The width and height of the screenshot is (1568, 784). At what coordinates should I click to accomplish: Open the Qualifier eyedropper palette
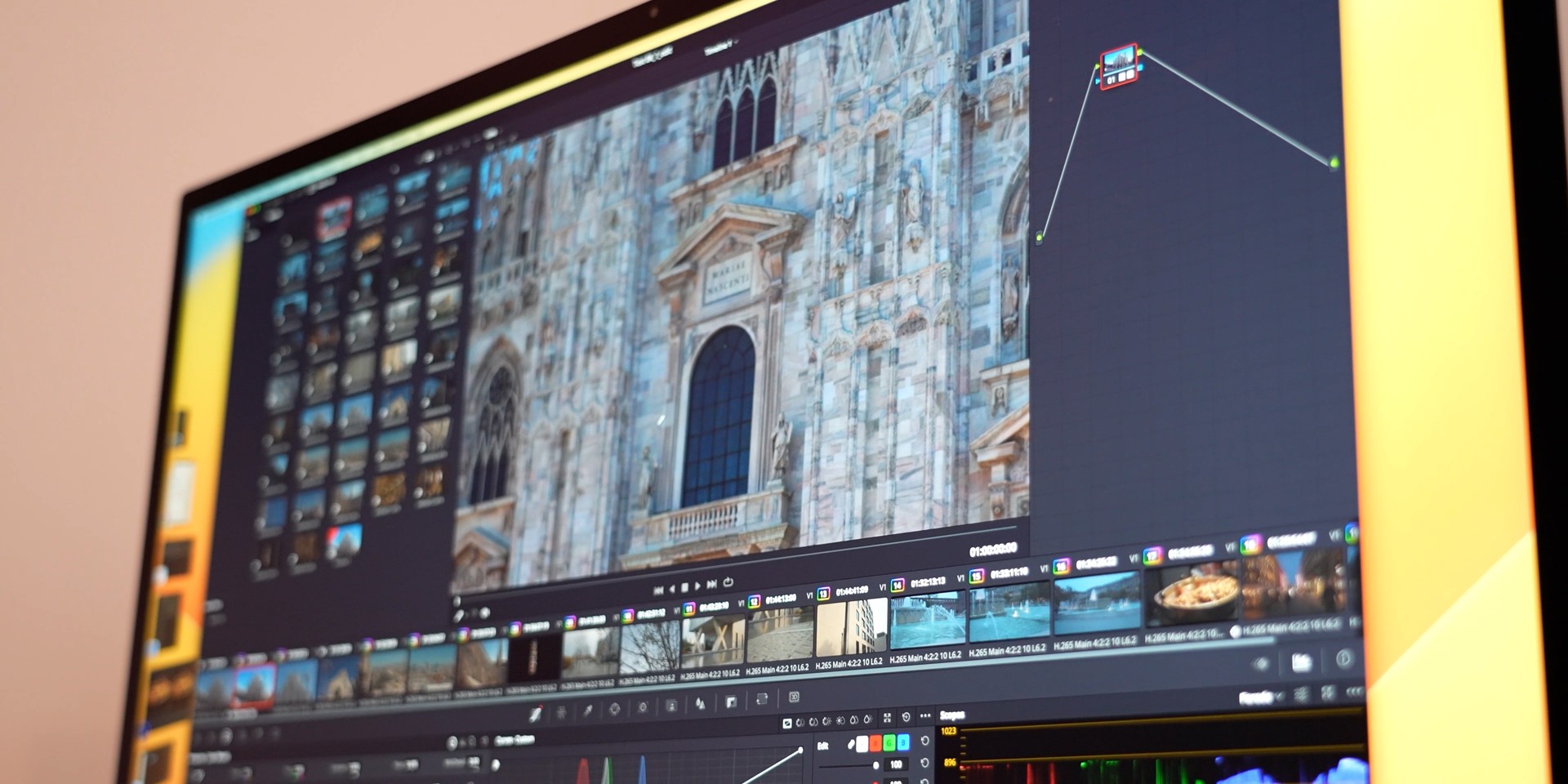point(587,710)
